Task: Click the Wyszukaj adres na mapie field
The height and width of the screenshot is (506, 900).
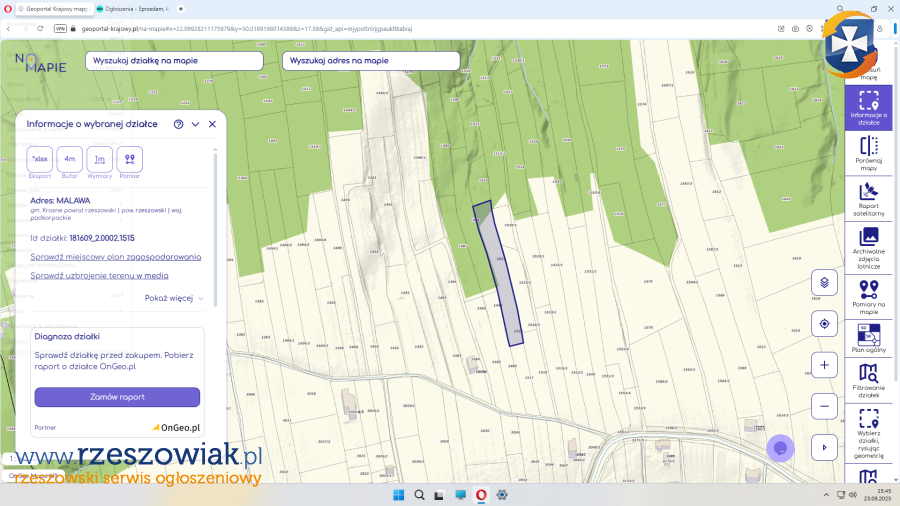Action: (x=370, y=61)
